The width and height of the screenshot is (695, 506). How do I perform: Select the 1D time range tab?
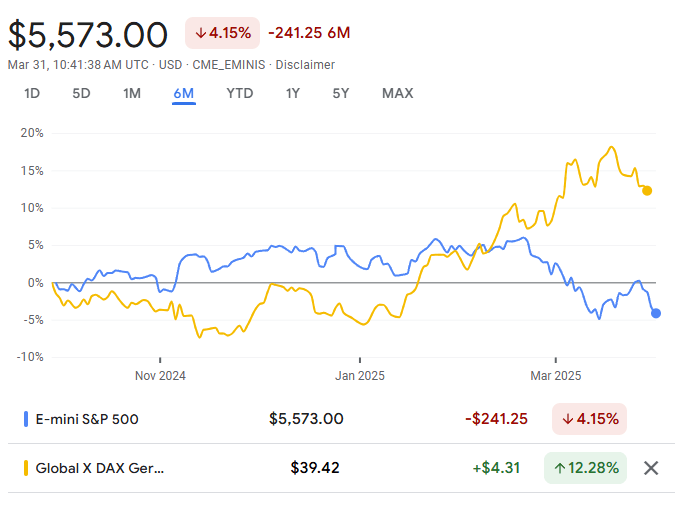click(32, 94)
